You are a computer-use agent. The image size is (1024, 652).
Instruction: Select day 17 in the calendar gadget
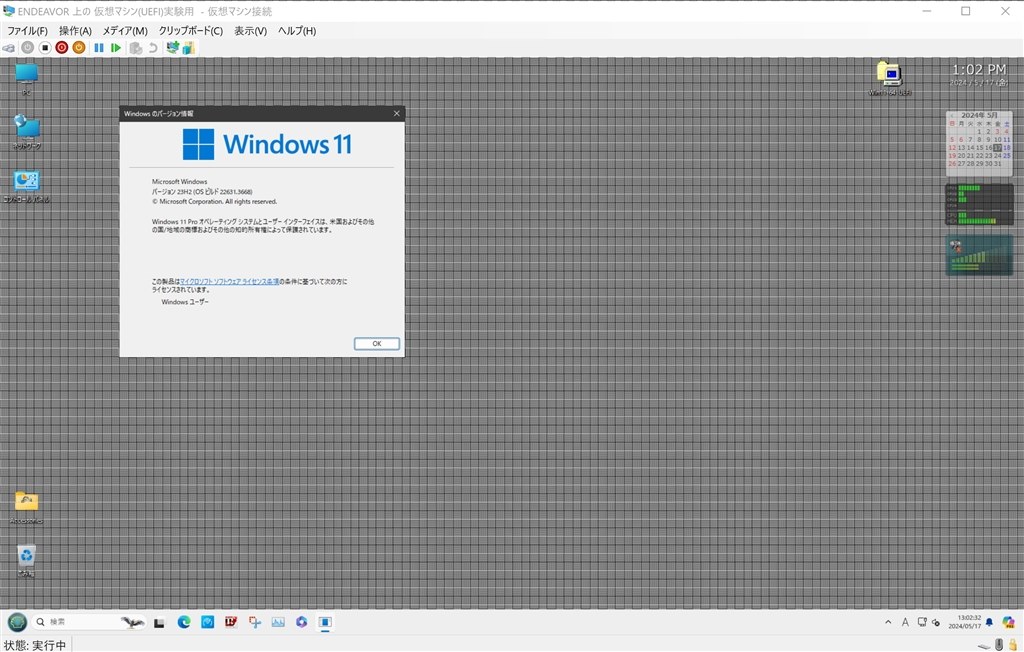tap(997, 148)
